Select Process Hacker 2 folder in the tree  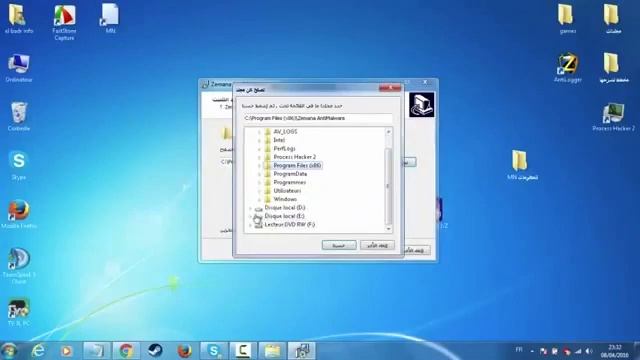pos(294,157)
